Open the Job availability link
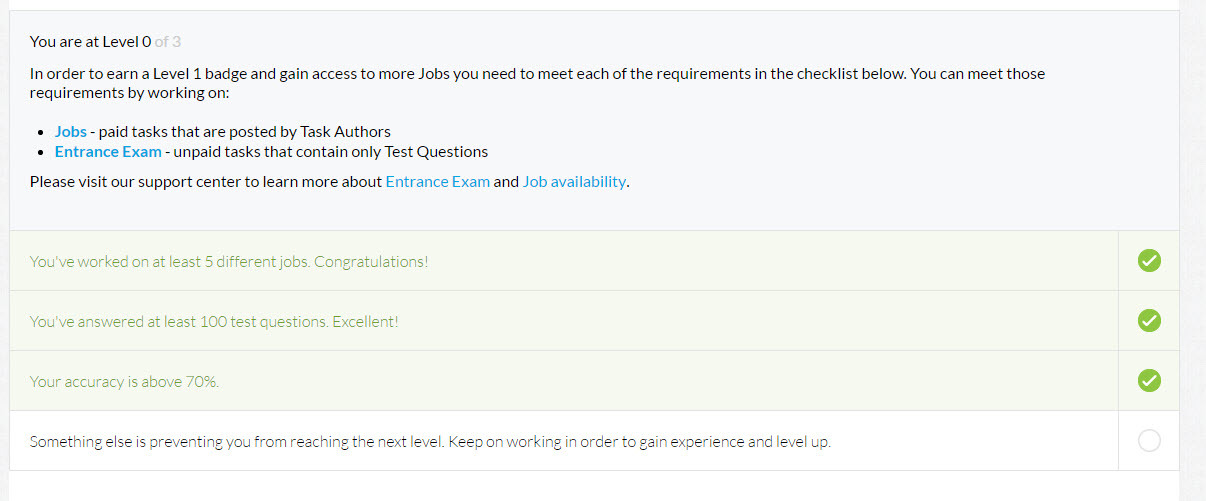The width and height of the screenshot is (1206, 501). 574,182
